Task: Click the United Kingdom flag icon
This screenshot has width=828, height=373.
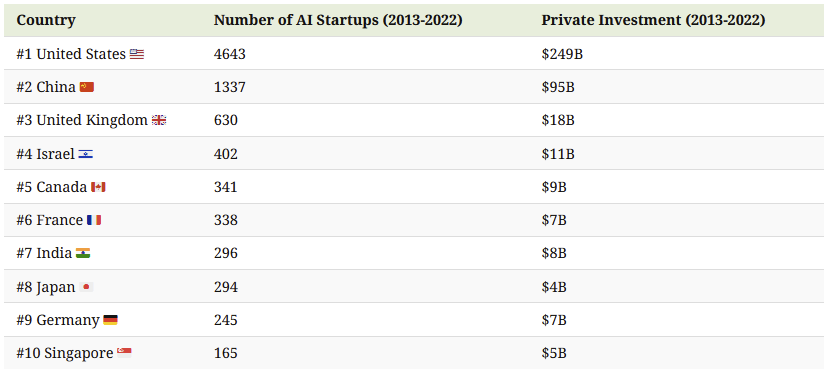Action: (159, 120)
